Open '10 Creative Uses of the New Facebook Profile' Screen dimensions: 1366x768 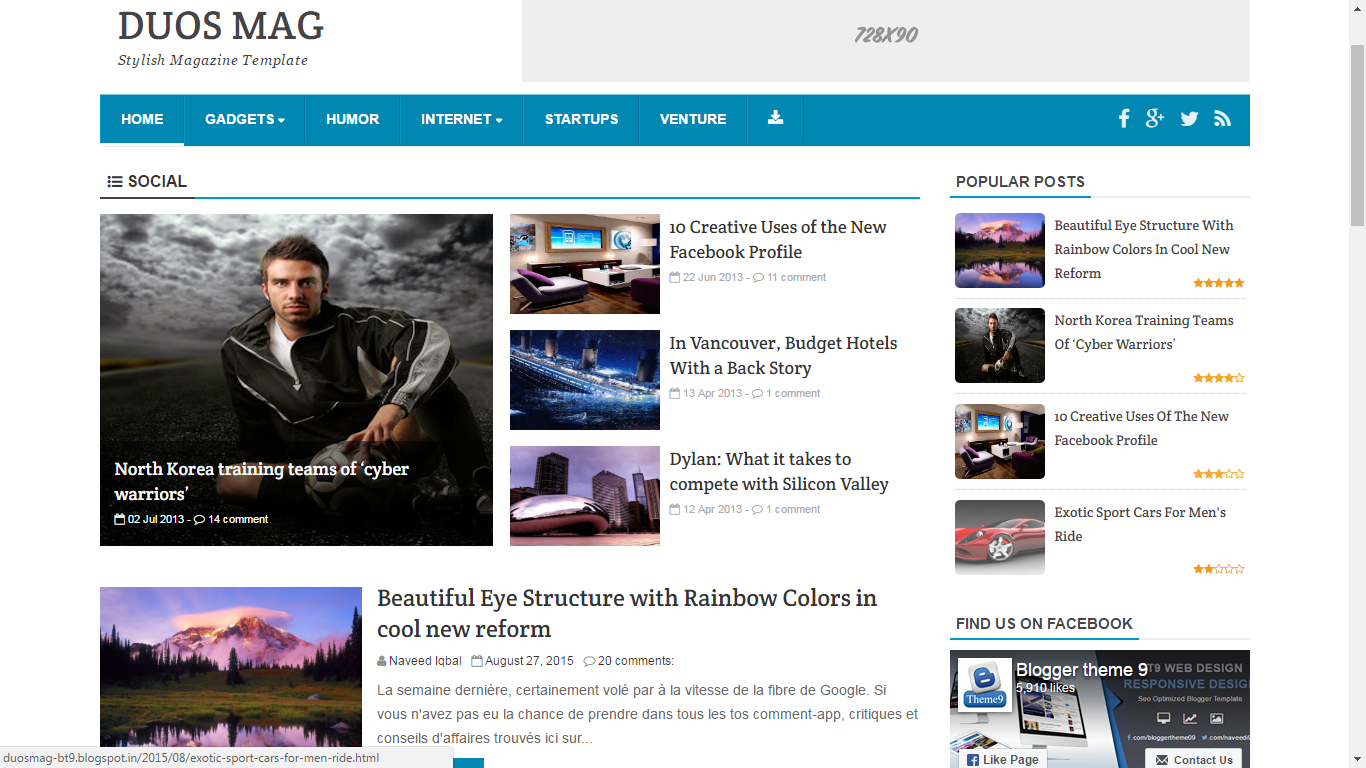[778, 239]
